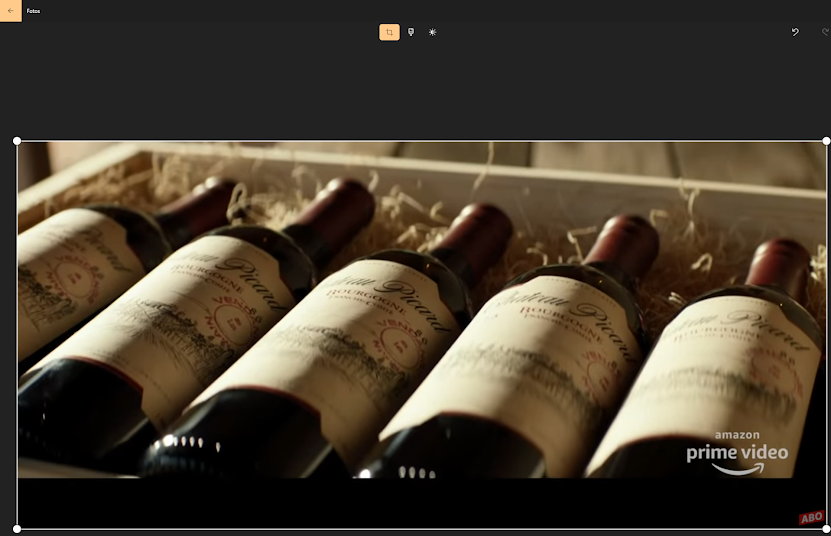Click the Fotos app title
The height and width of the screenshot is (536, 831).
[33, 11]
